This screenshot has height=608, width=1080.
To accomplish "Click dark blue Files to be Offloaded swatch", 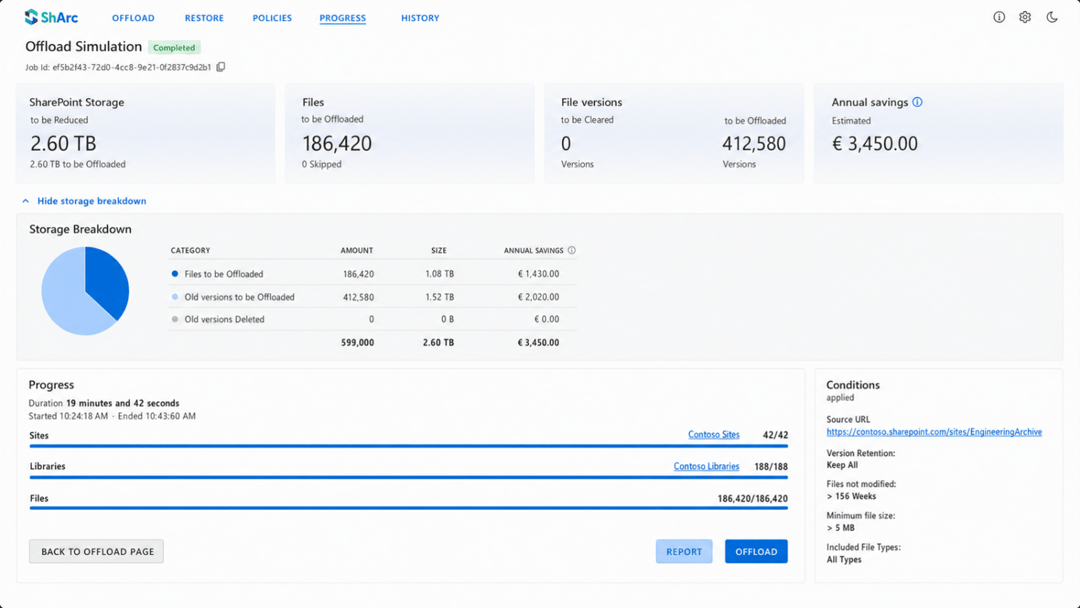I will pos(174,273).
